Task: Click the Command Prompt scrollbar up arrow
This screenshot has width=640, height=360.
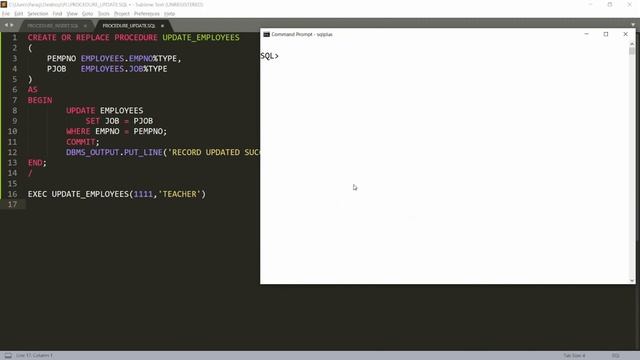Action: pos(632,44)
